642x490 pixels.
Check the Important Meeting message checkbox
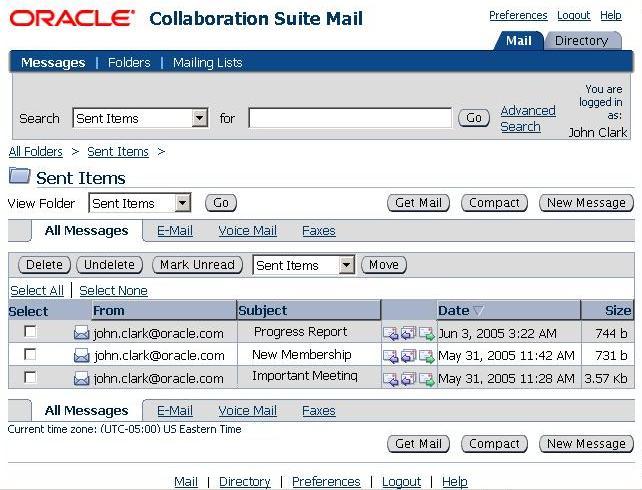(30, 377)
